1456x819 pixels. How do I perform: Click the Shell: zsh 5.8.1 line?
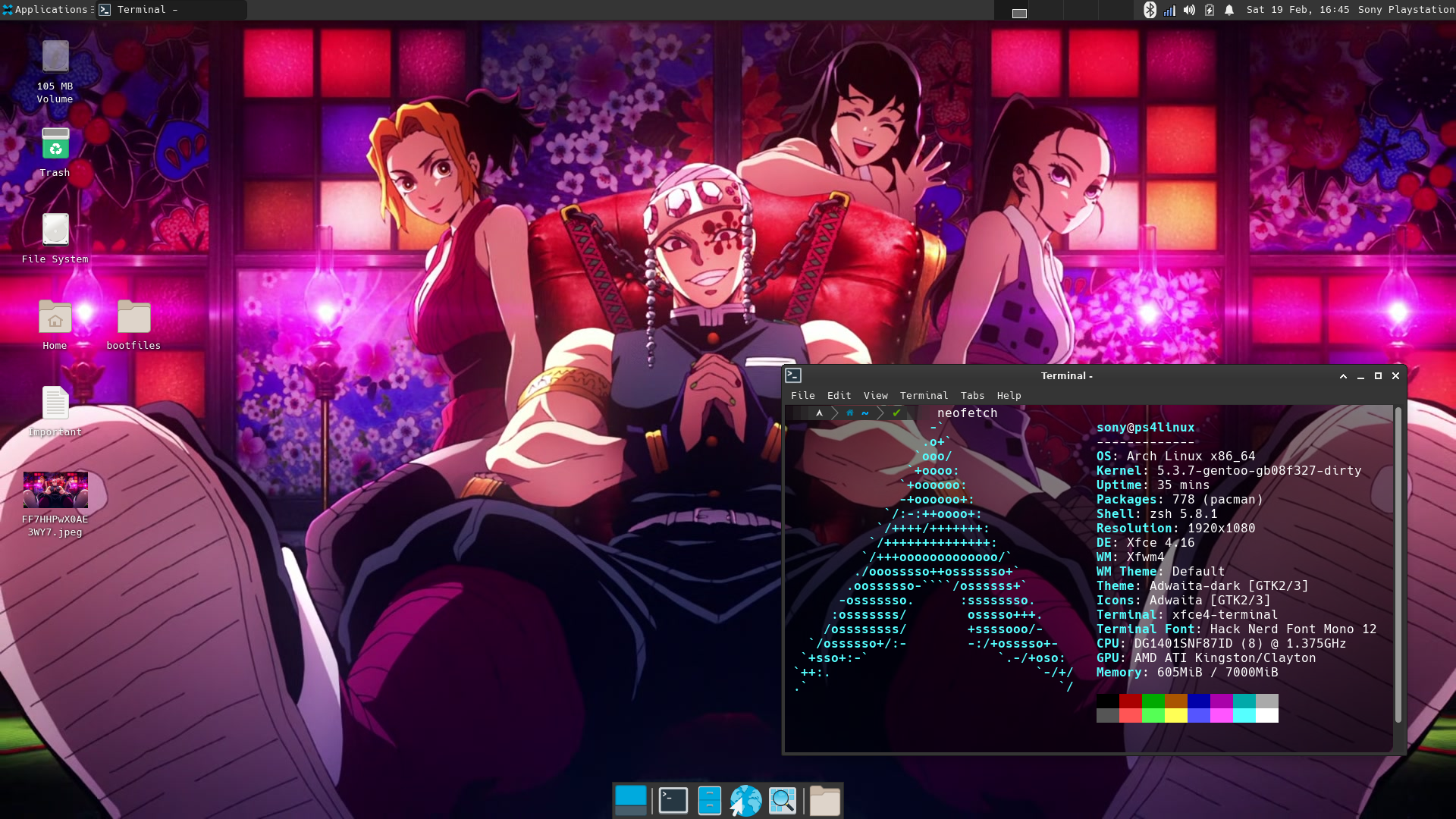(x=1156, y=514)
